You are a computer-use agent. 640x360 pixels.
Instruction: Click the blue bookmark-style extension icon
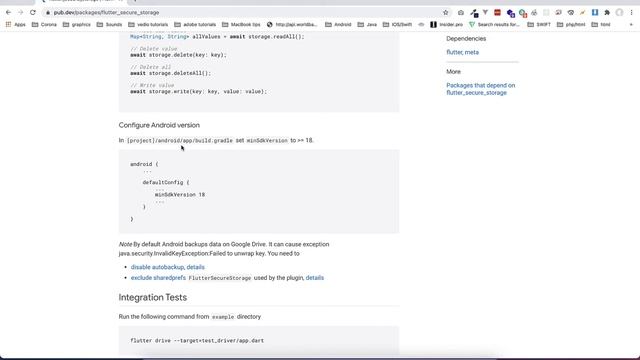595,13
